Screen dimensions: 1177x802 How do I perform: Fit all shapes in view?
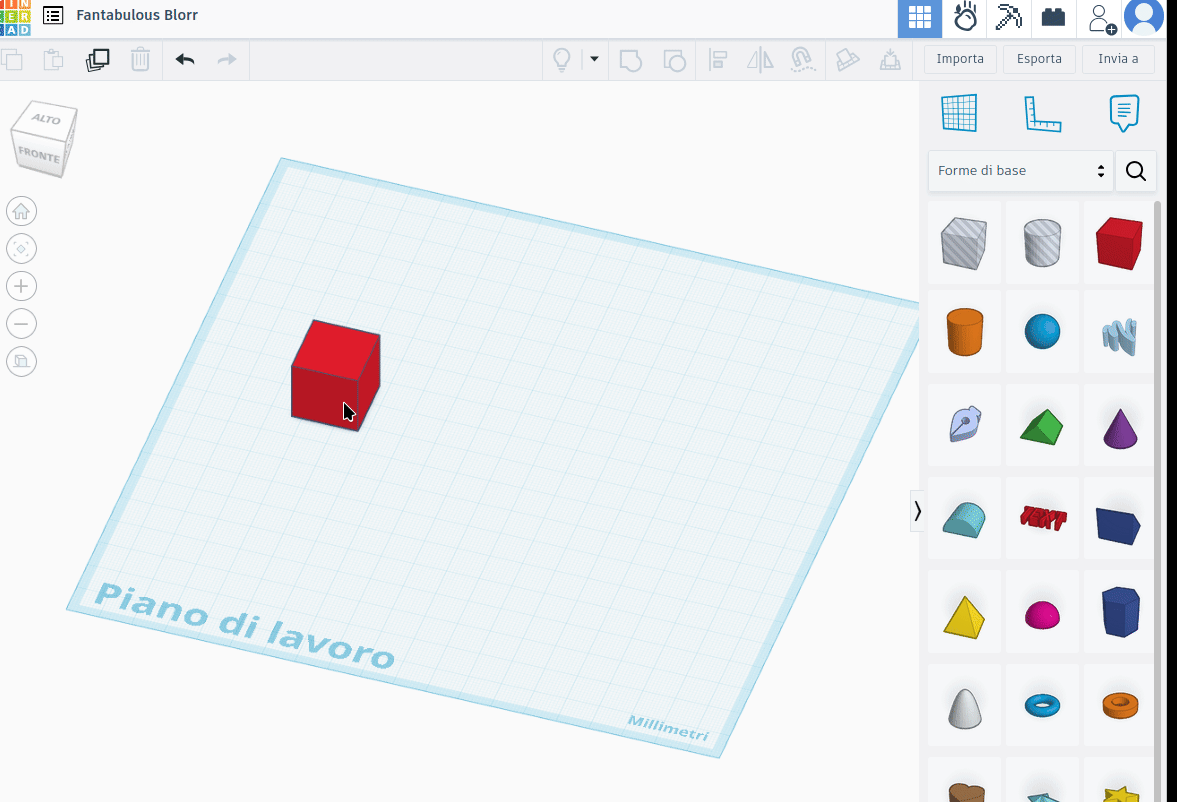pyautogui.click(x=21, y=249)
